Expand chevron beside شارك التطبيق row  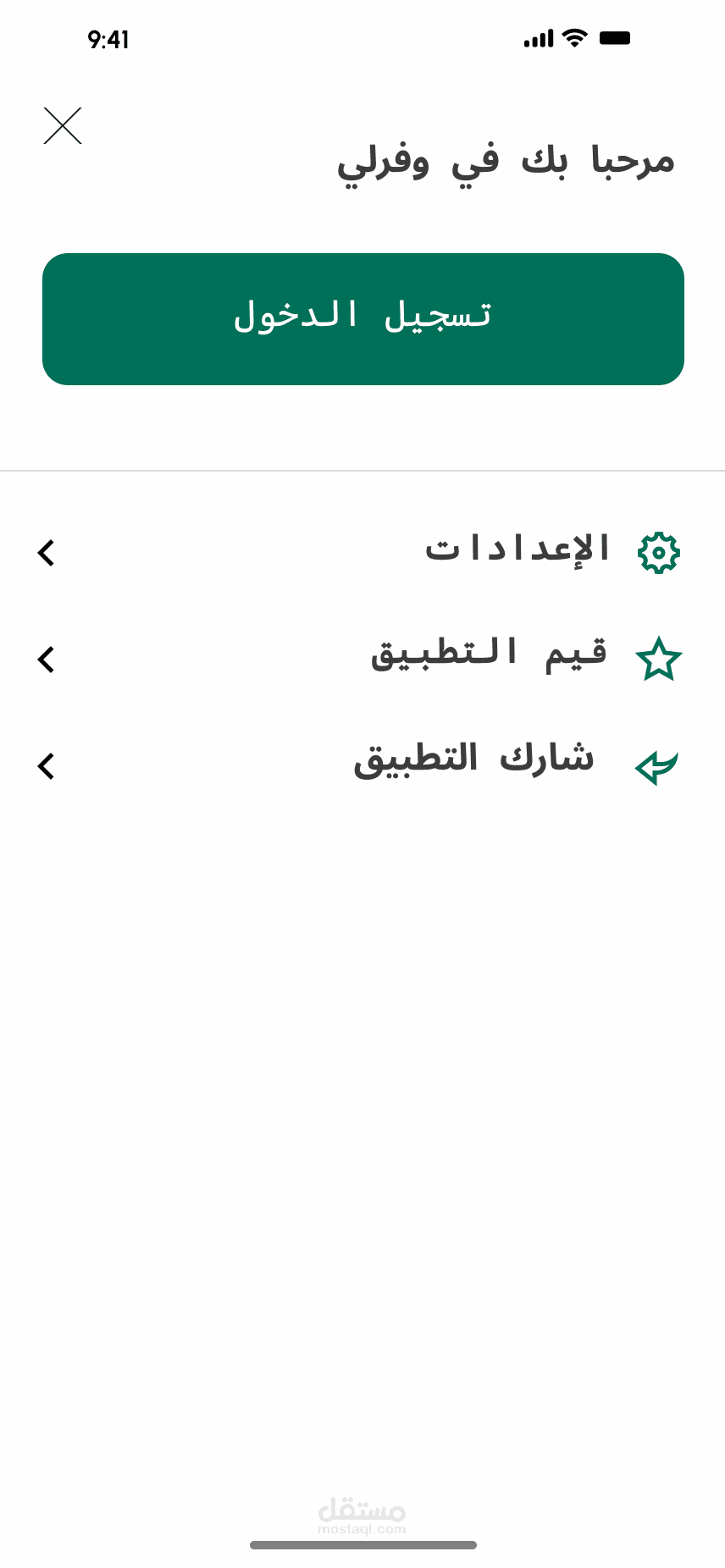click(46, 766)
